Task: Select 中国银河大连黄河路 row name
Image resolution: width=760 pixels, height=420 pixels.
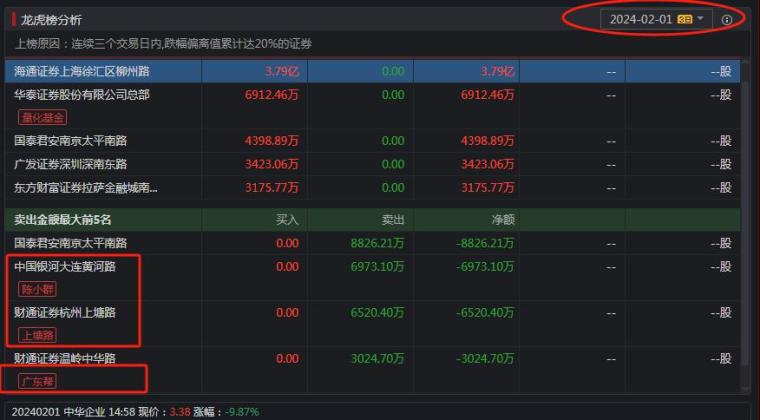Action: tap(65, 266)
